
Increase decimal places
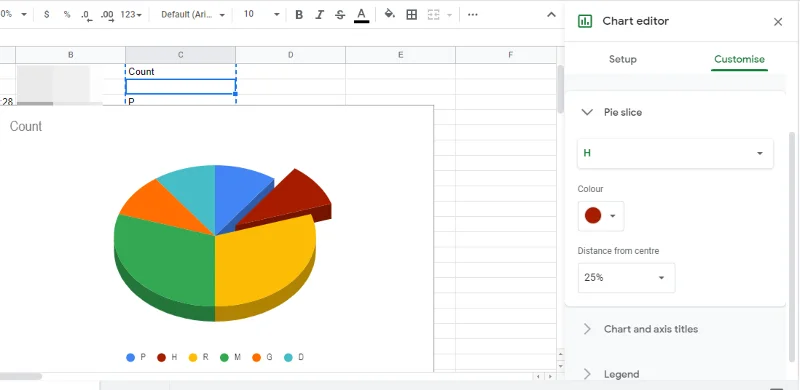pyautogui.click(x=107, y=15)
